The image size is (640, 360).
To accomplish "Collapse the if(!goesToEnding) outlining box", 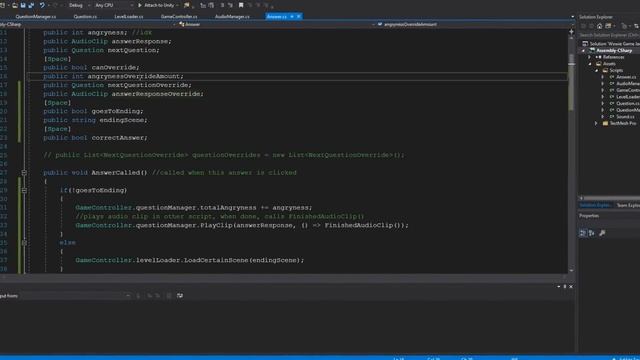I will [24, 190].
